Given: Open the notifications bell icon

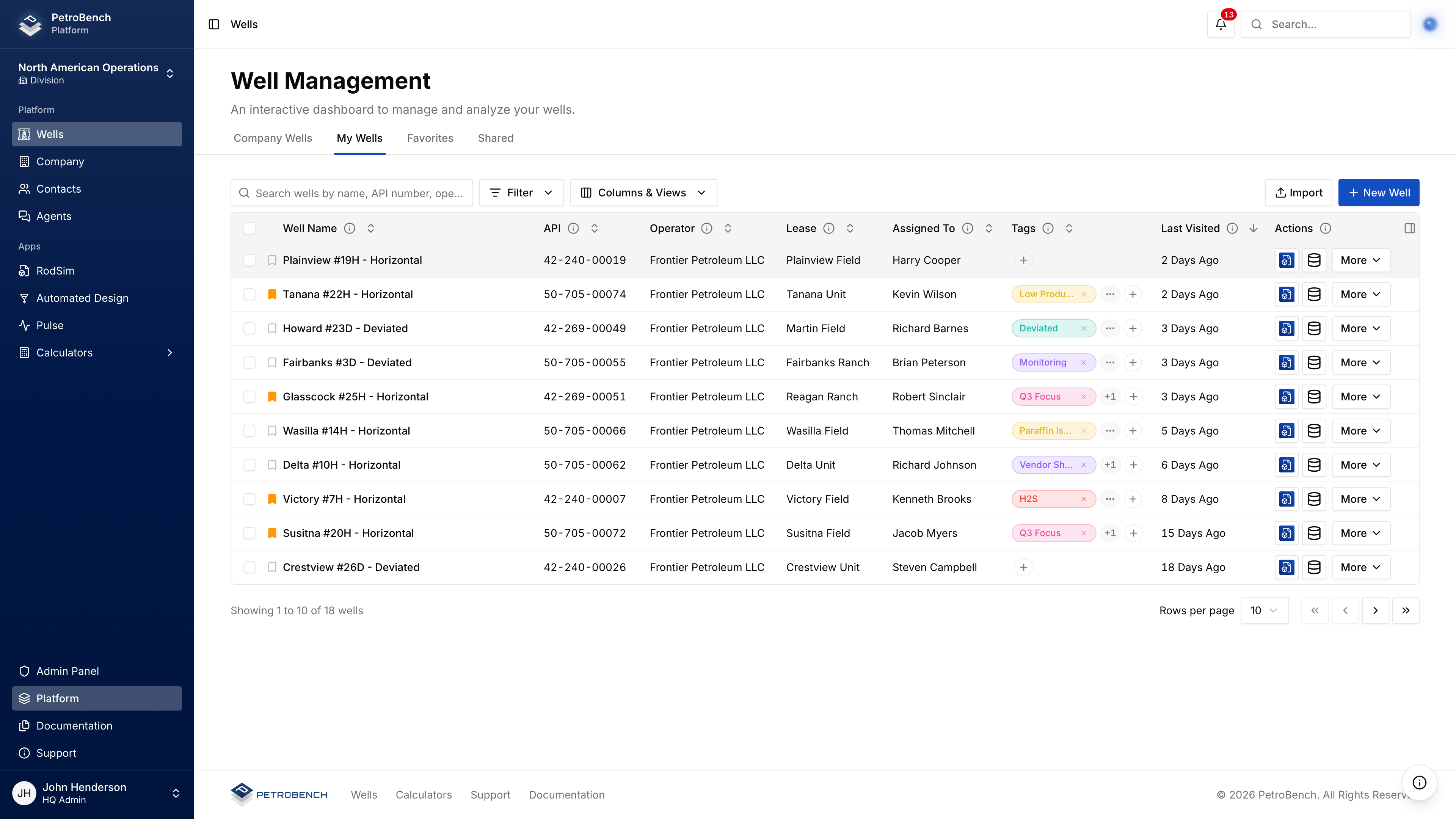Looking at the screenshot, I should point(1220,24).
